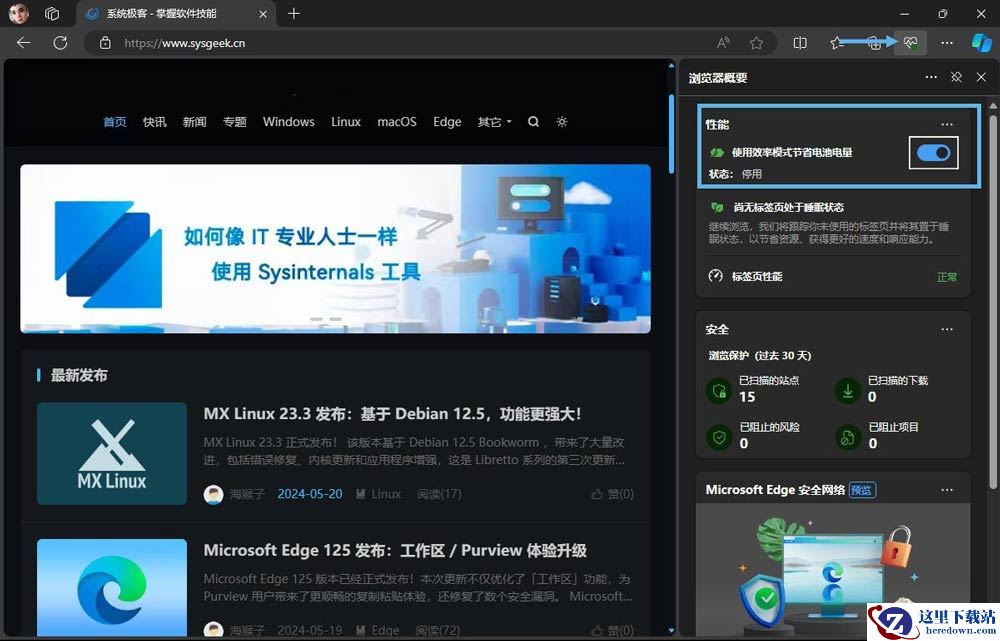The height and width of the screenshot is (641, 1000).
Task: Click the 已扫描的下载 download icon
Action: tap(848, 390)
